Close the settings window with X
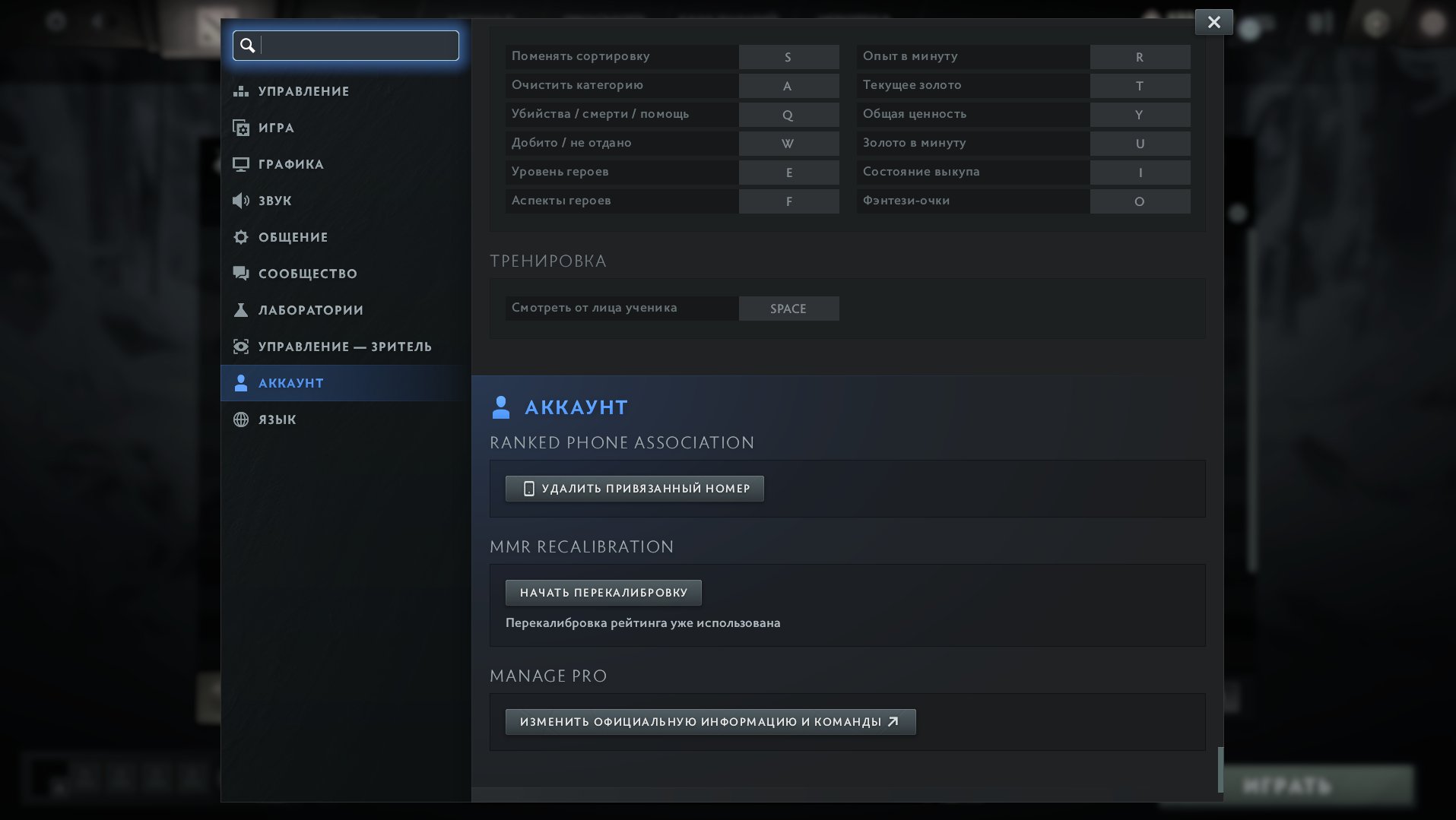Viewport: 1456px width, 820px height. click(1213, 22)
